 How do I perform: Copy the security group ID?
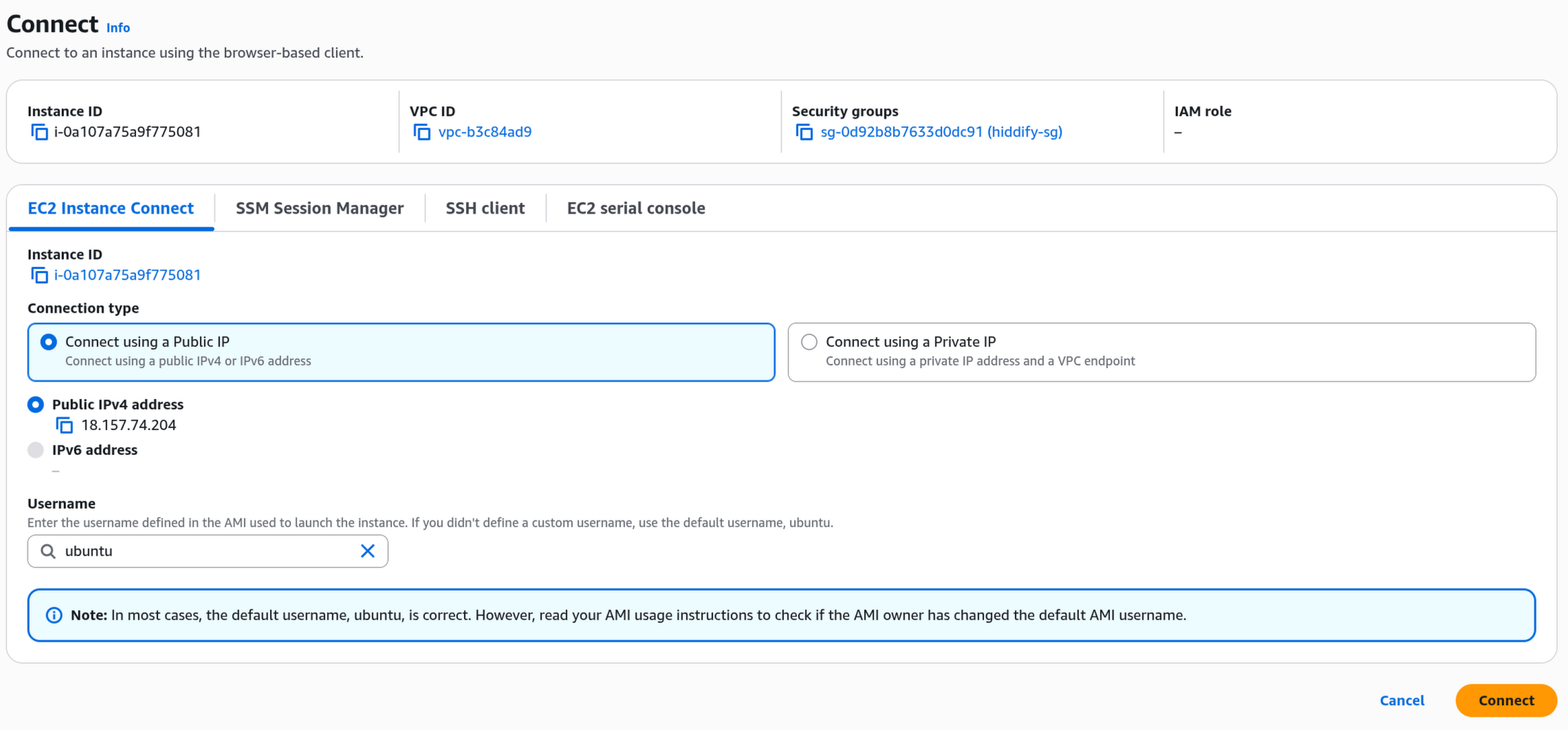(803, 131)
